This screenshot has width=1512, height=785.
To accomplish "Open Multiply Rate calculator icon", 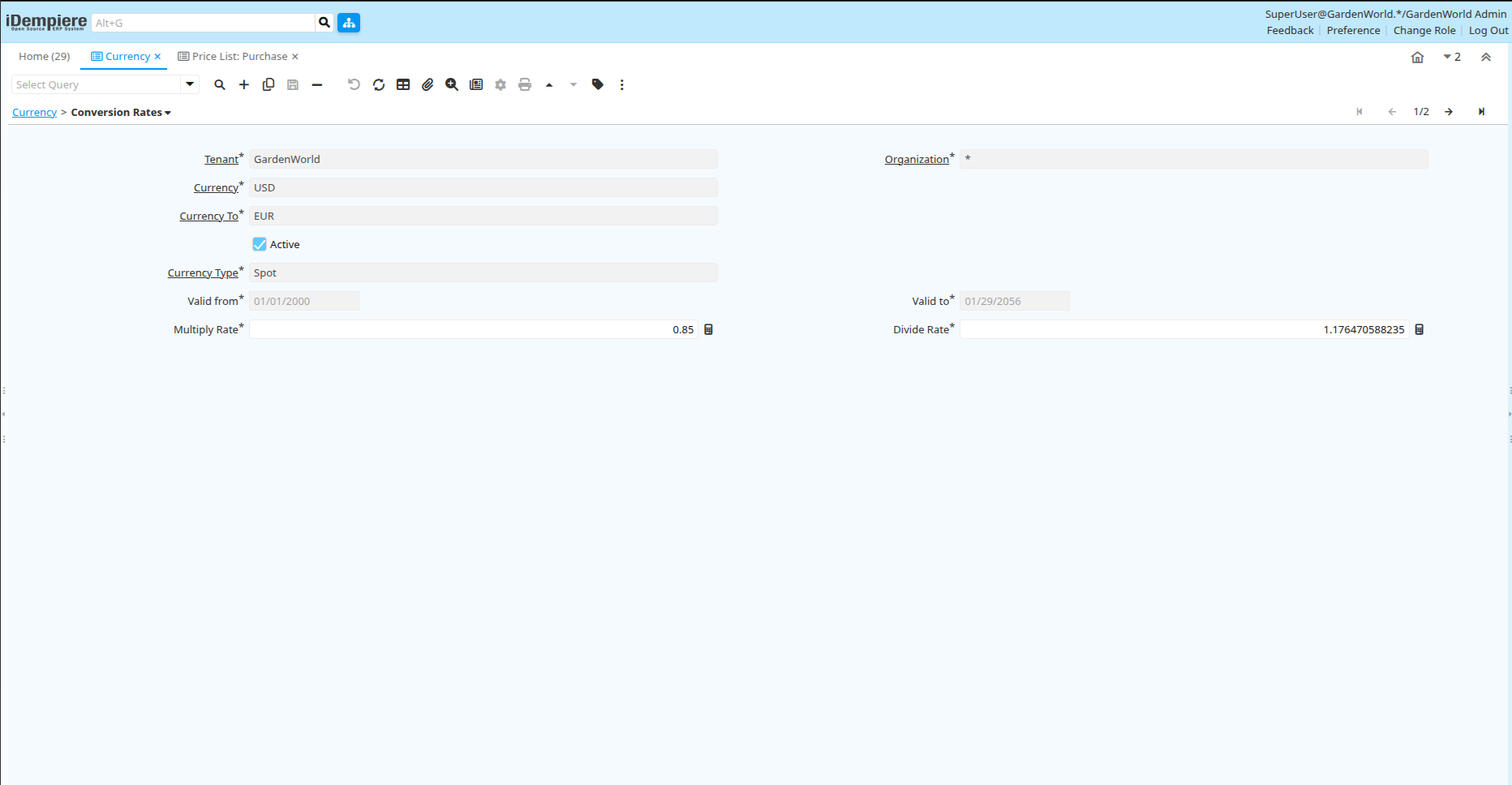I will pyautogui.click(x=708, y=329).
